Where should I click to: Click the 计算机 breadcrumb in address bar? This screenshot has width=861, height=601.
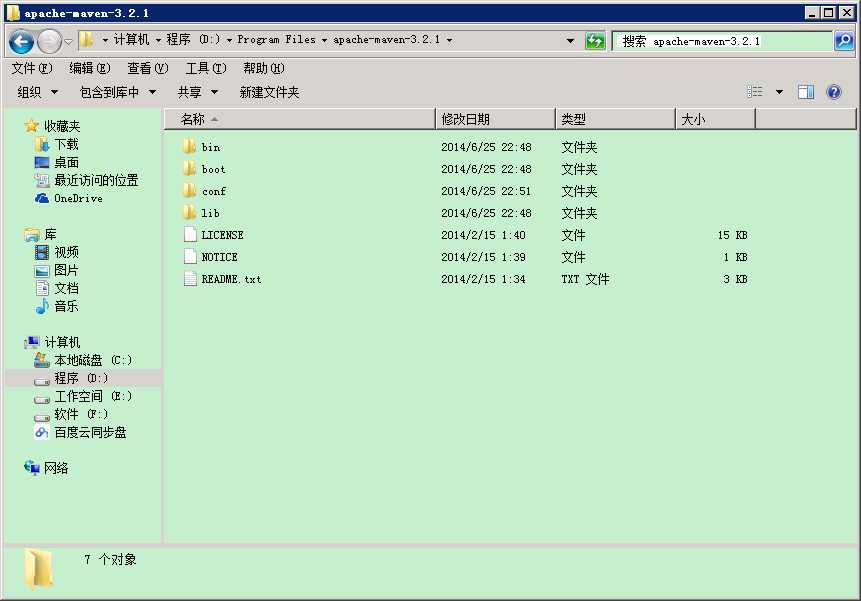131,40
